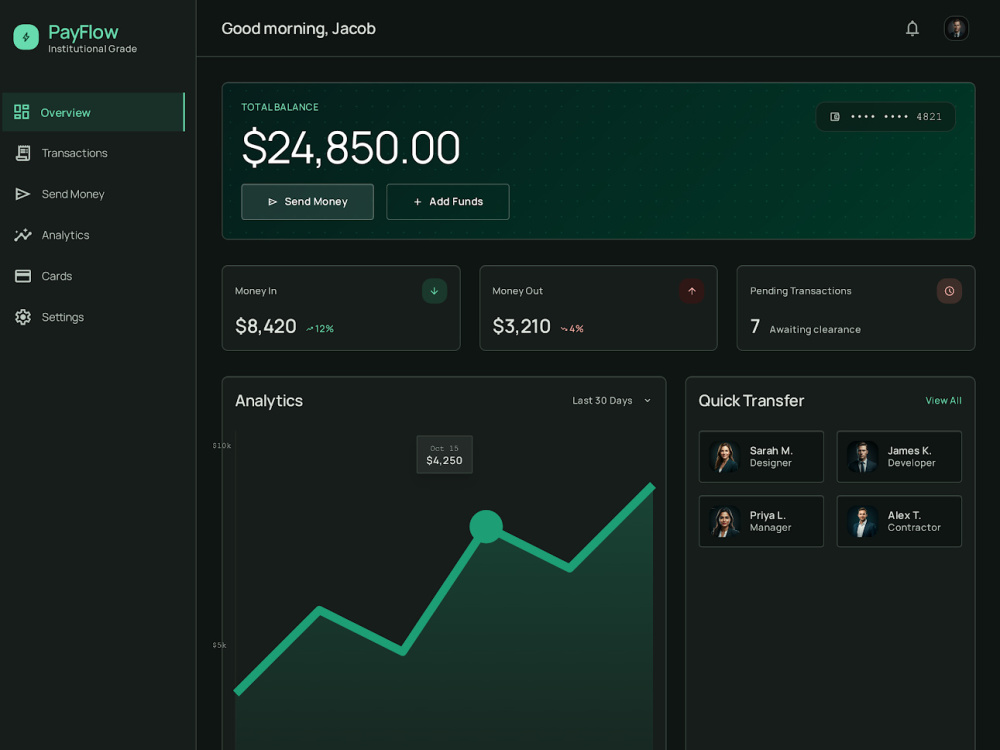
Task: Click the Money Out up-arrow icon
Action: click(692, 291)
